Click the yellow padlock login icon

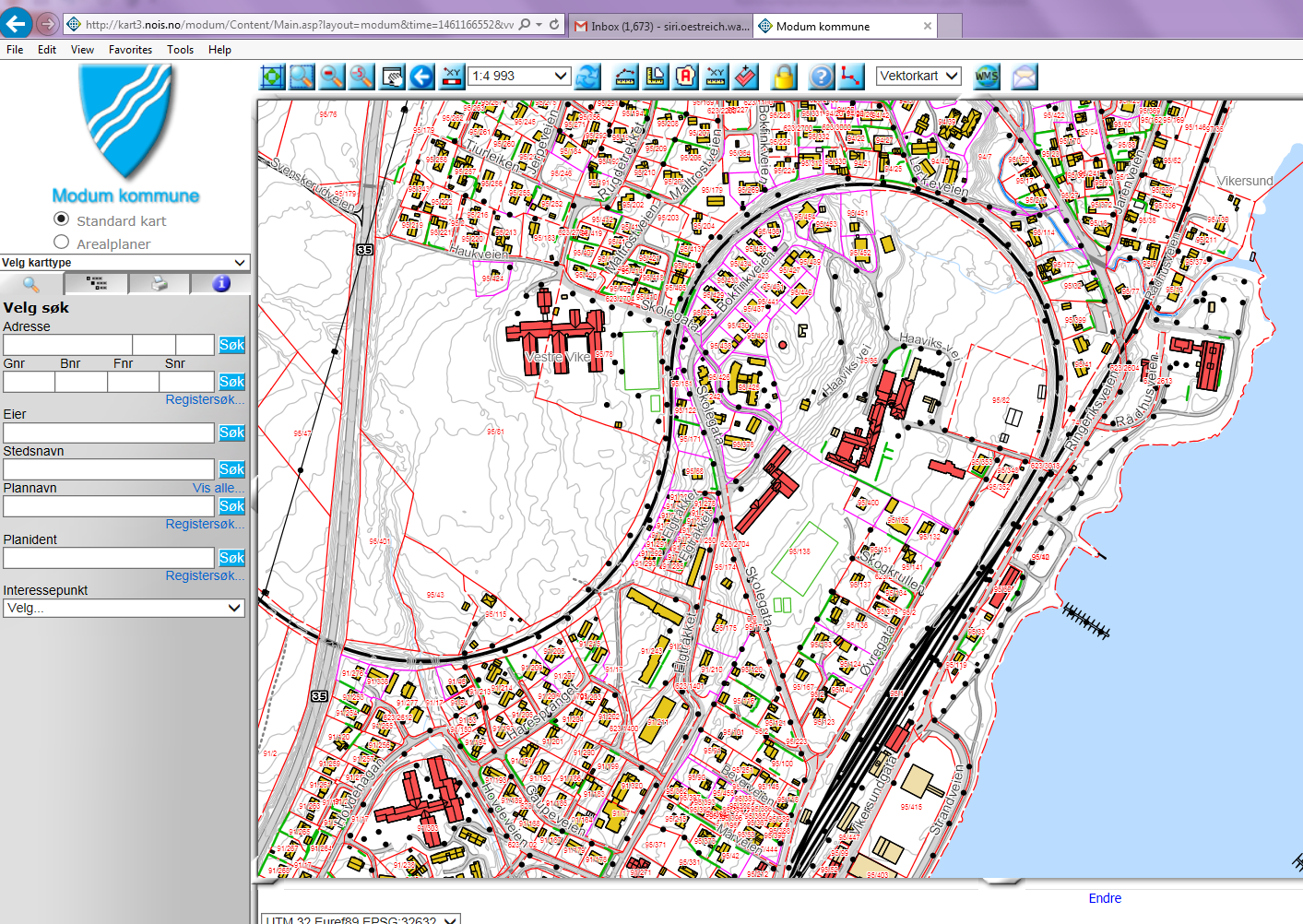coord(783,77)
